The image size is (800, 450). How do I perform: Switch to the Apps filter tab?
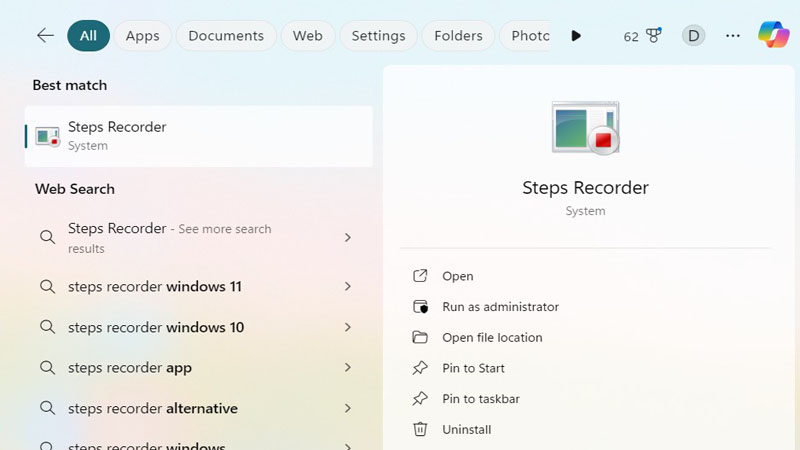coord(143,36)
